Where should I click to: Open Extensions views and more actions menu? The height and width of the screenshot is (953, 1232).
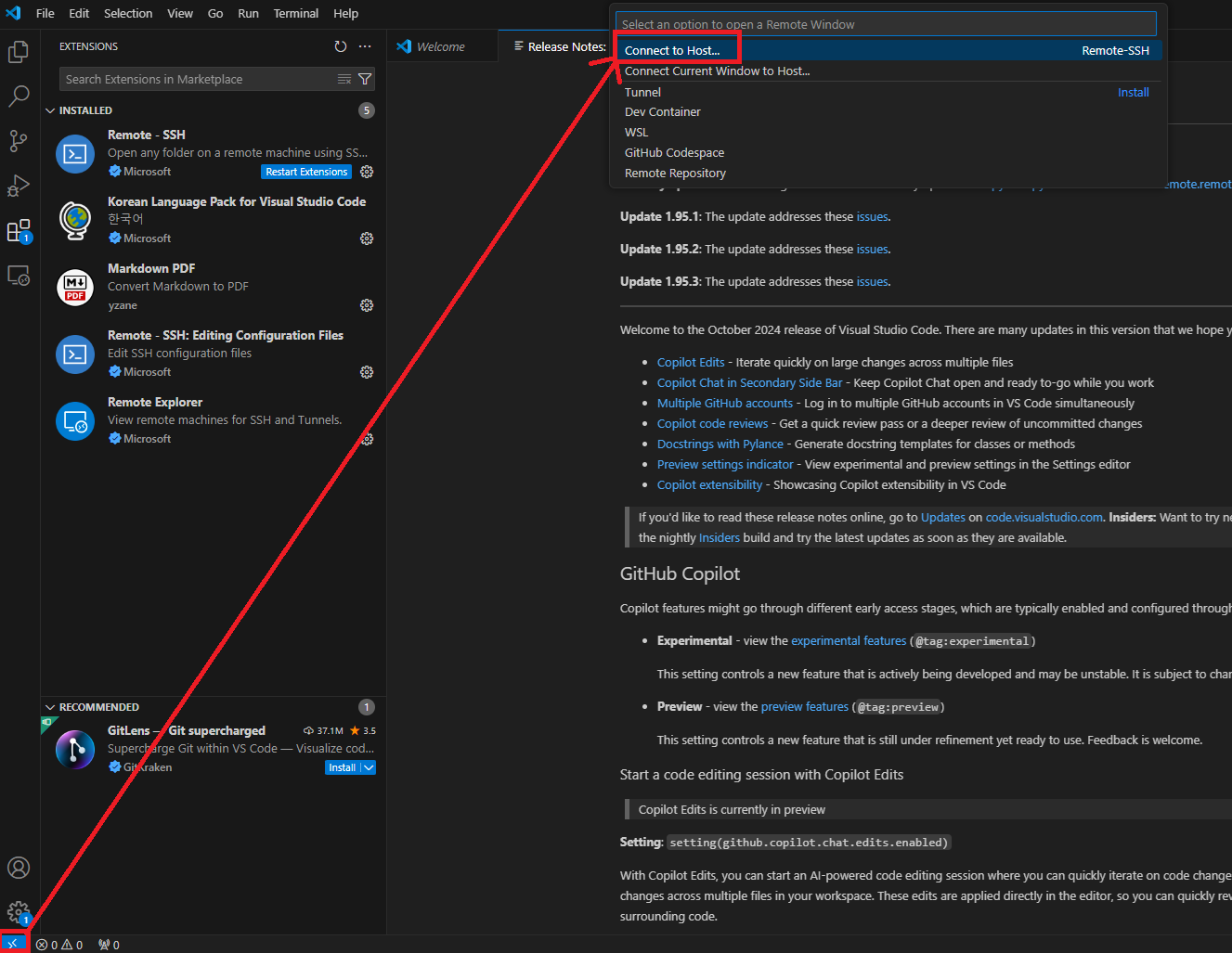[365, 46]
